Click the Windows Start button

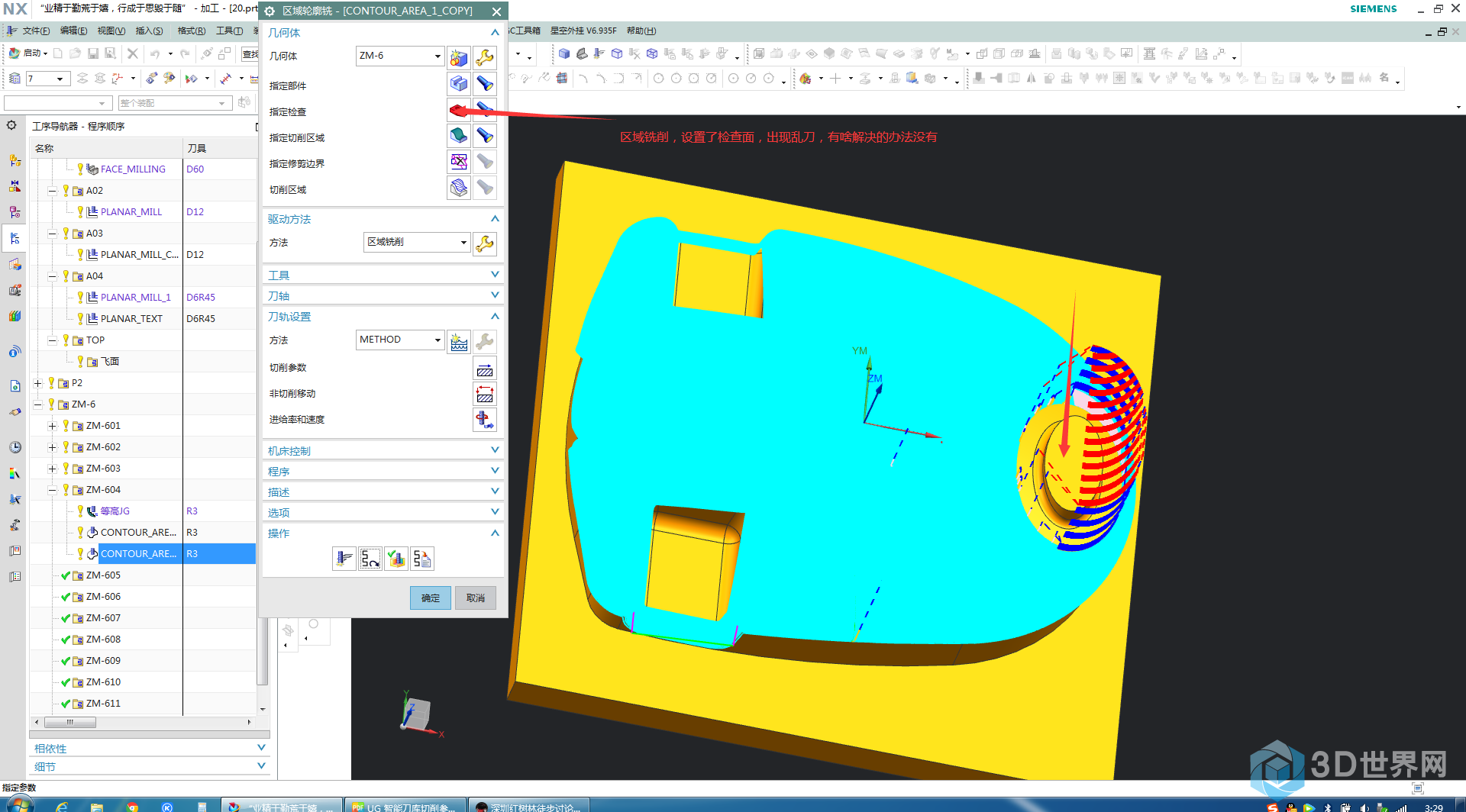point(20,805)
